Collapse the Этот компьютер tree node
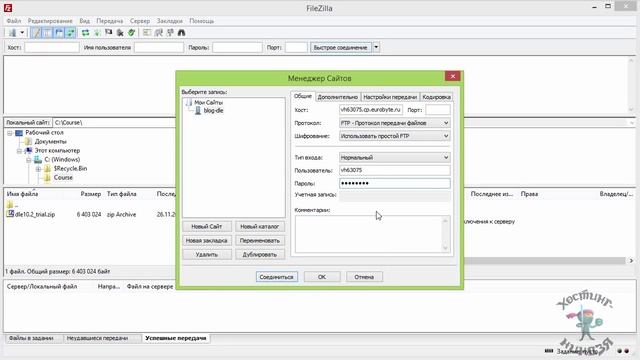The height and width of the screenshot is (360, 640). pos(19,151)
